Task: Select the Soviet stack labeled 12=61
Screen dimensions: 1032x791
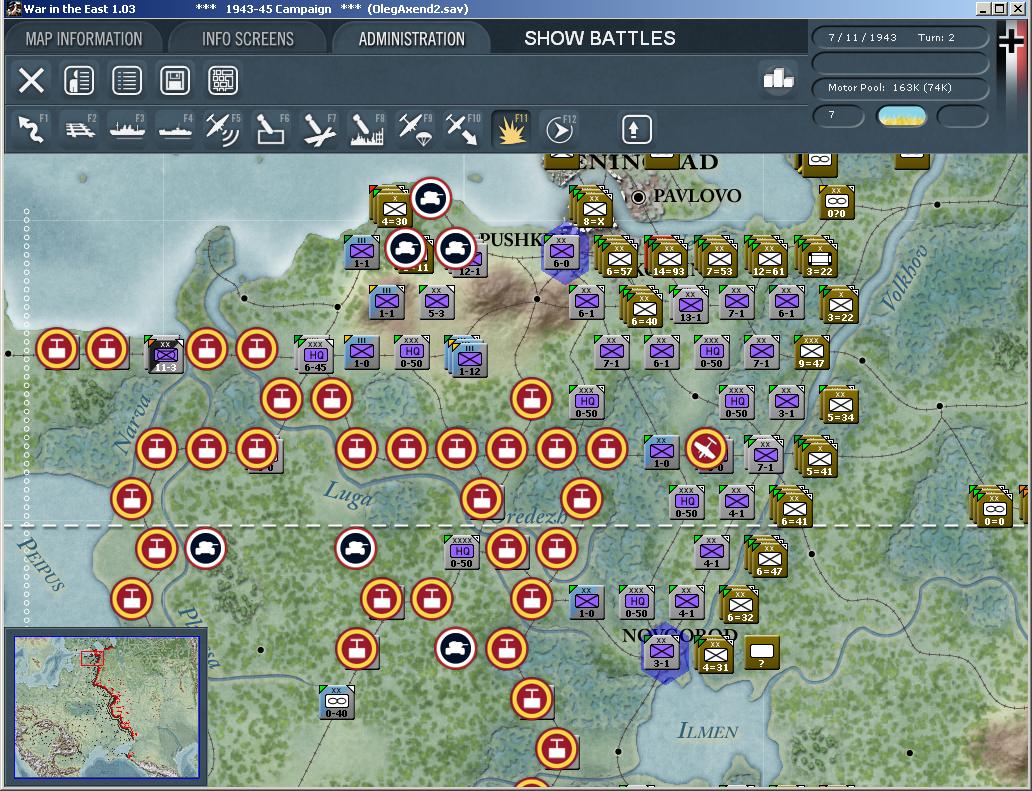Action: [767, 257]
